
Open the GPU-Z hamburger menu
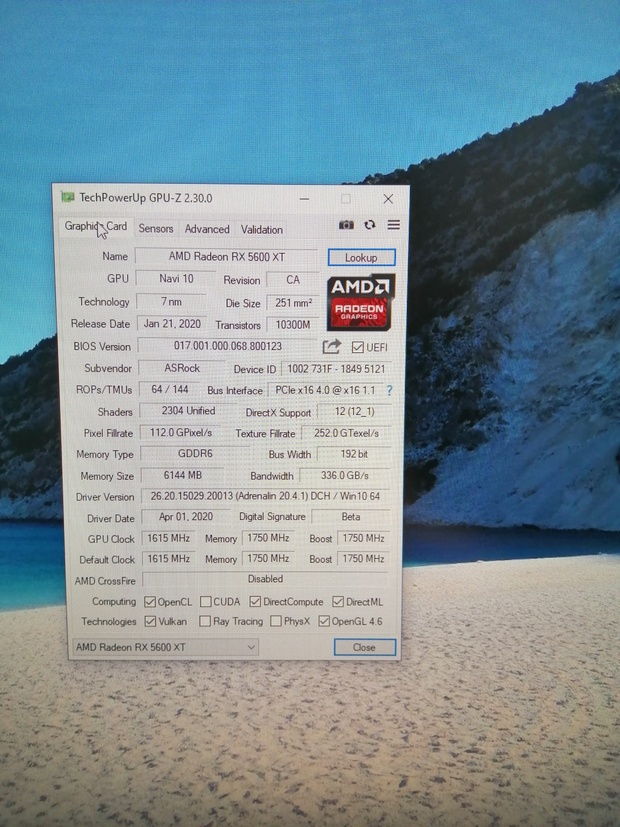coord(393,225)
